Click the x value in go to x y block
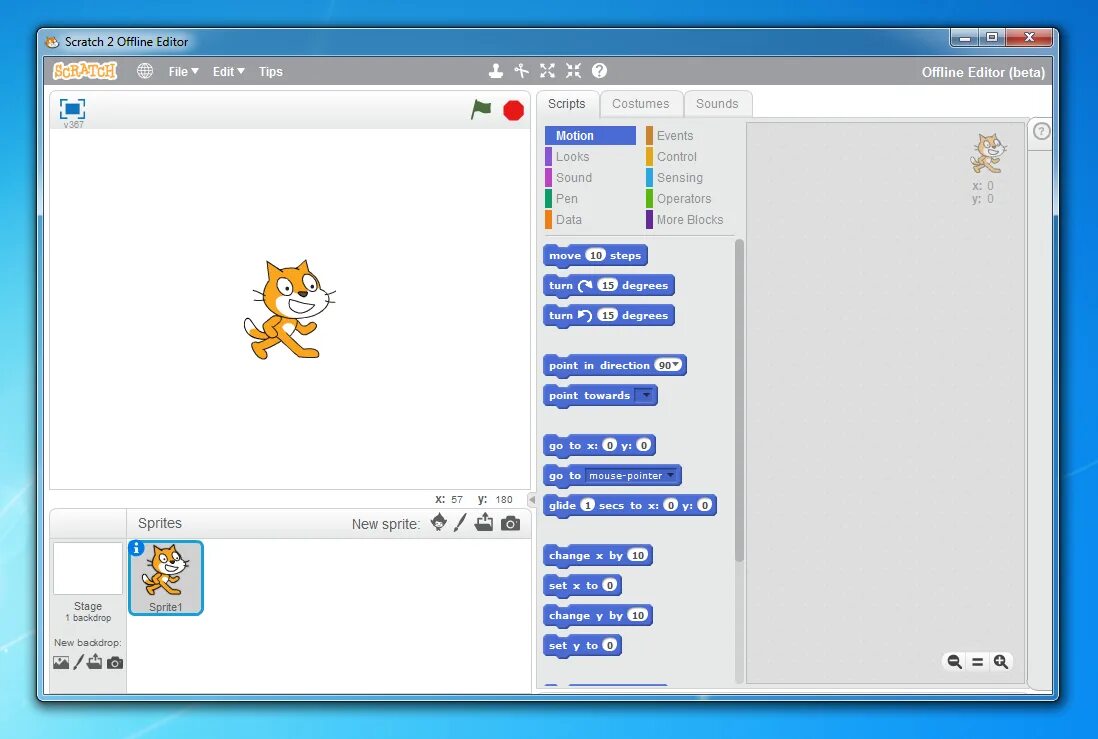Viewport: 1098px width, 739px height. coord(609,445)
